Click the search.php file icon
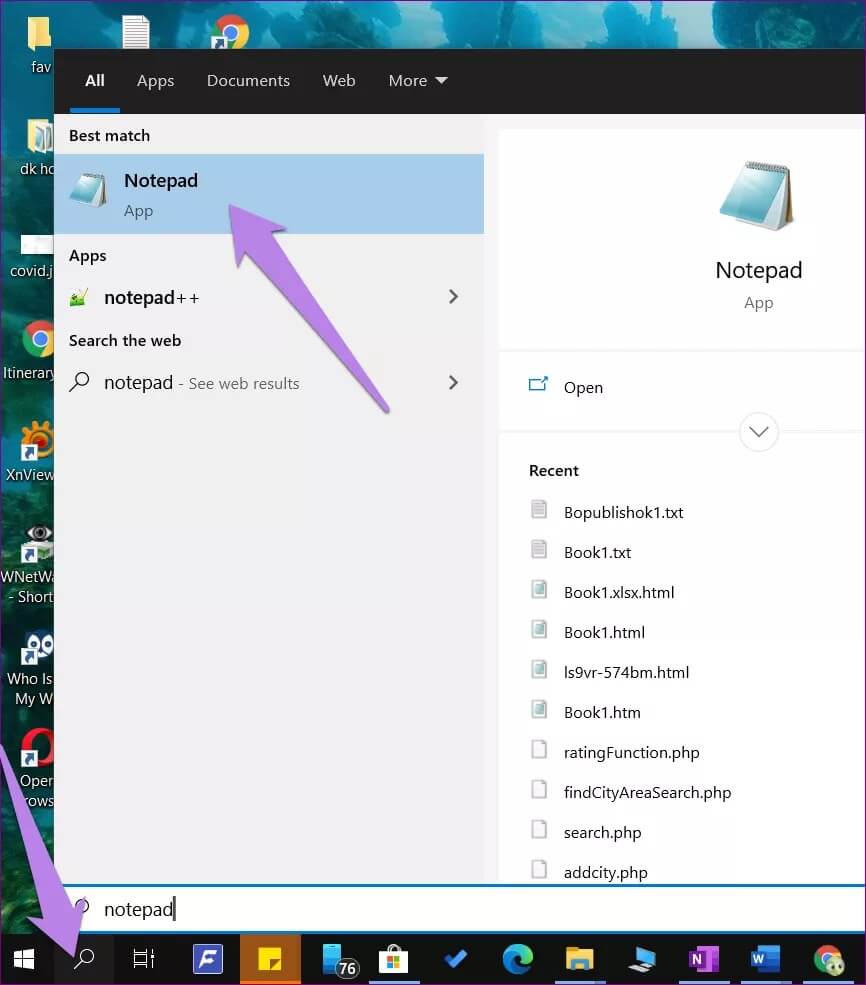Screen dimensions: 866x985 pos(539,829)
